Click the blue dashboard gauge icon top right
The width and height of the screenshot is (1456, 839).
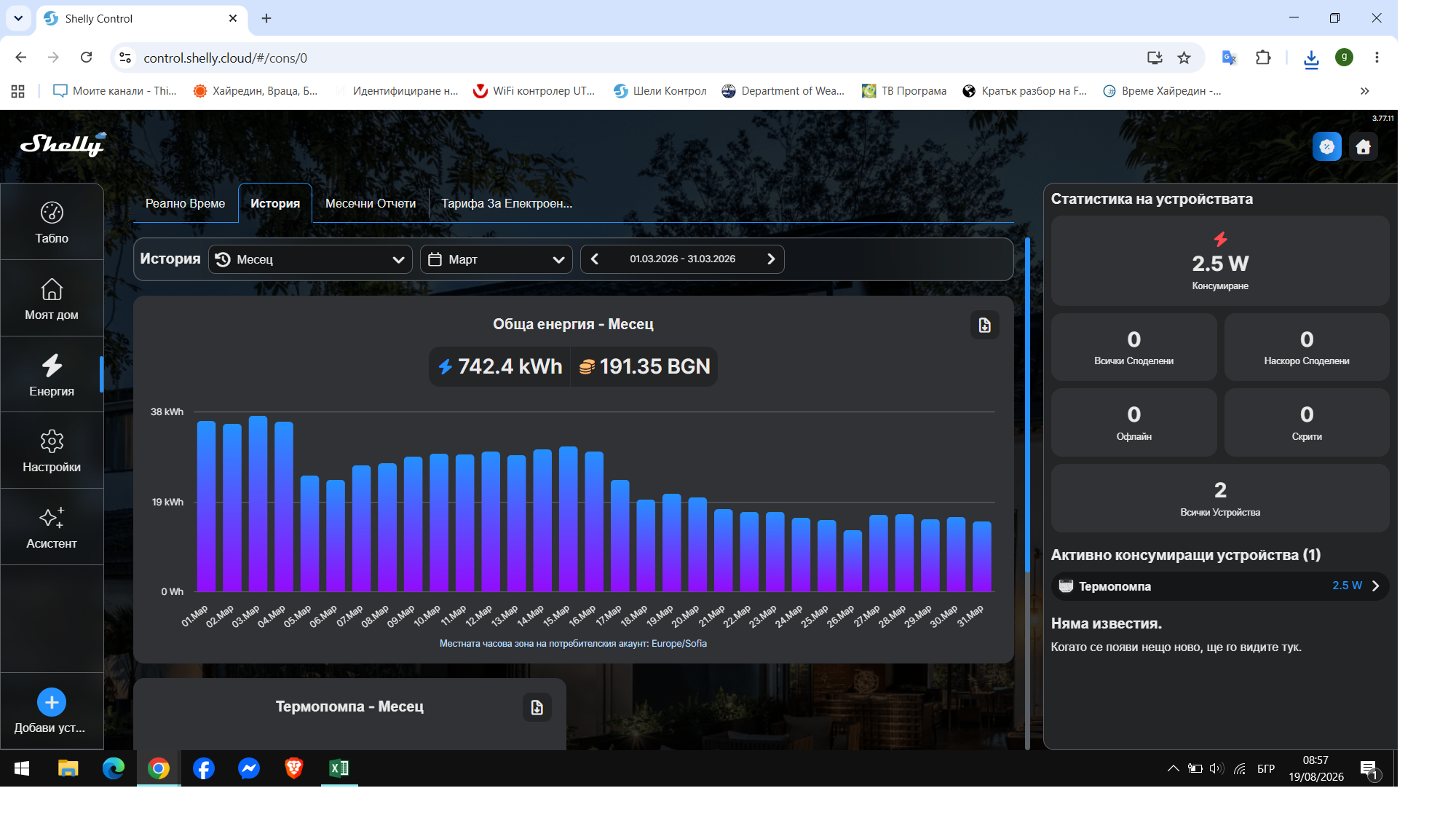pos(1327,147)
